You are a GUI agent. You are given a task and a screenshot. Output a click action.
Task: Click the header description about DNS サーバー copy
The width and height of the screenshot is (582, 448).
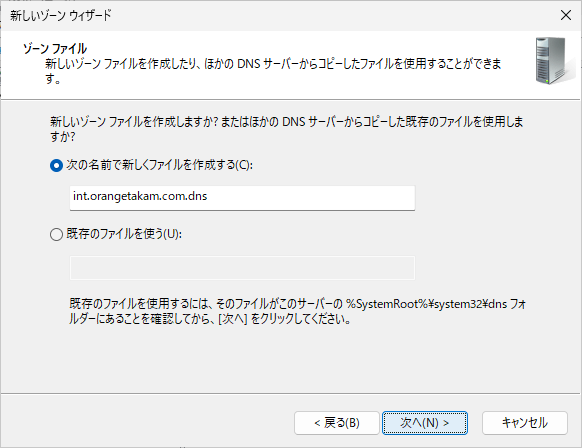[x=273, y=71]
